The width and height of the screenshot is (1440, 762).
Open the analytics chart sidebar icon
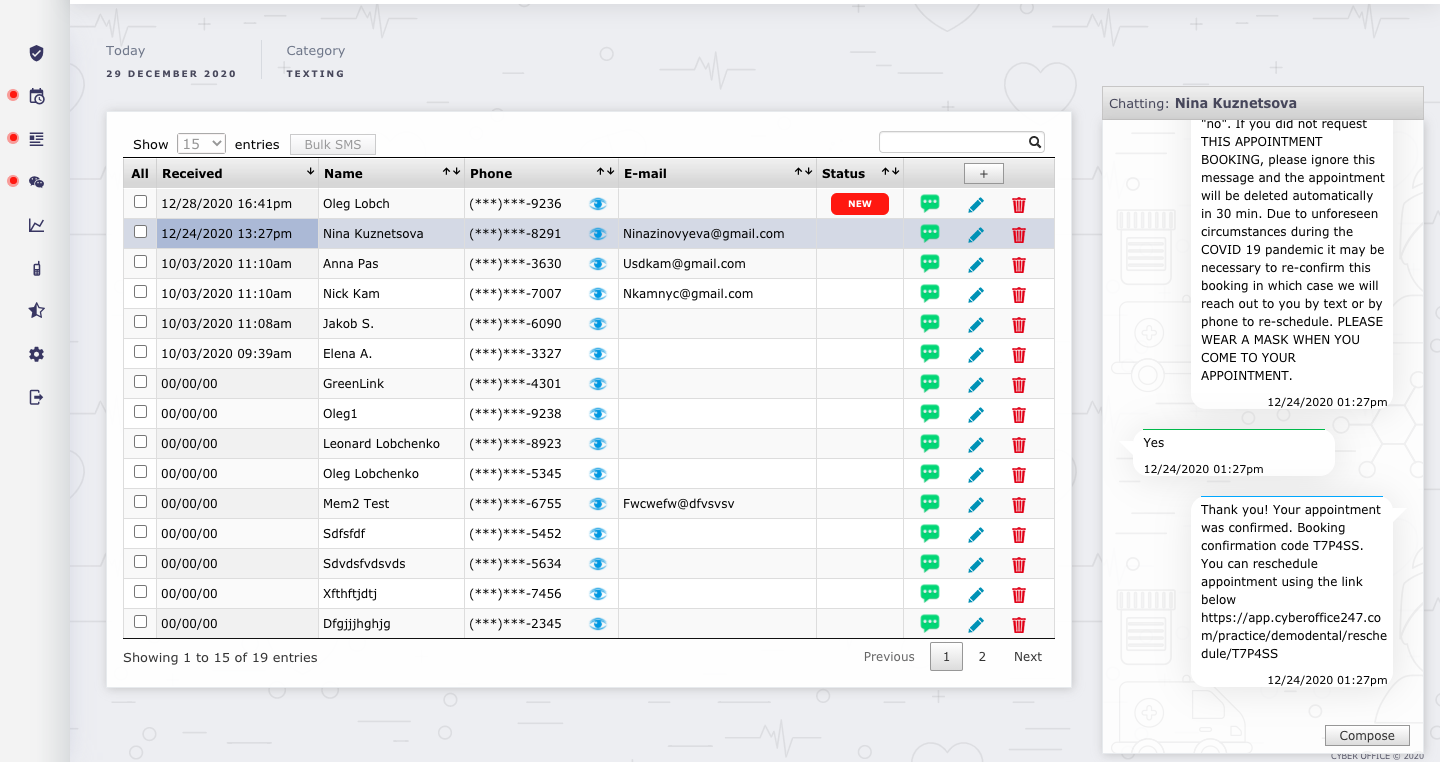pyautogui.click(x=36, y=225)
